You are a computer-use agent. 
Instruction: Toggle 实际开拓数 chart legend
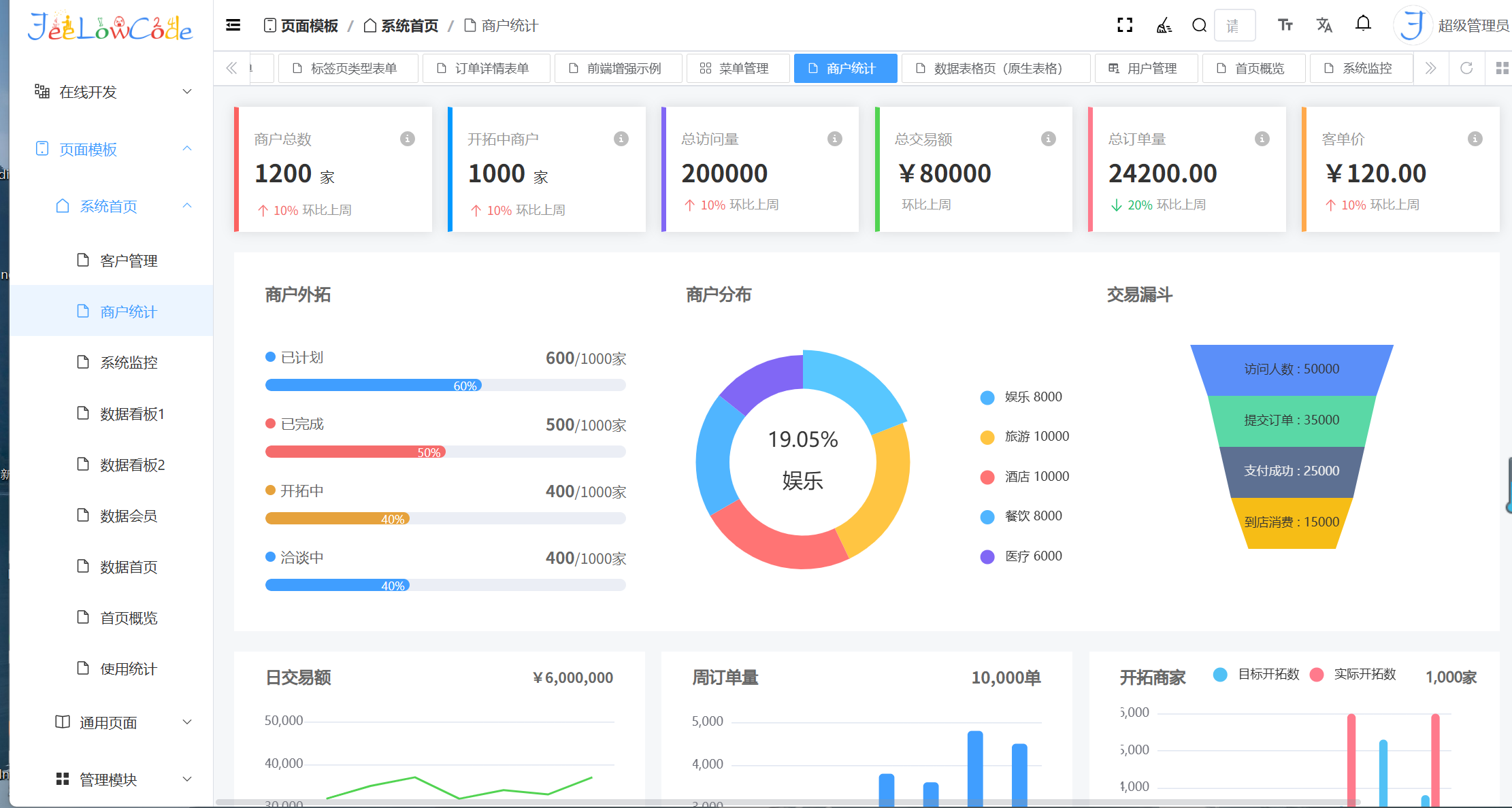tap(1353, 674)
